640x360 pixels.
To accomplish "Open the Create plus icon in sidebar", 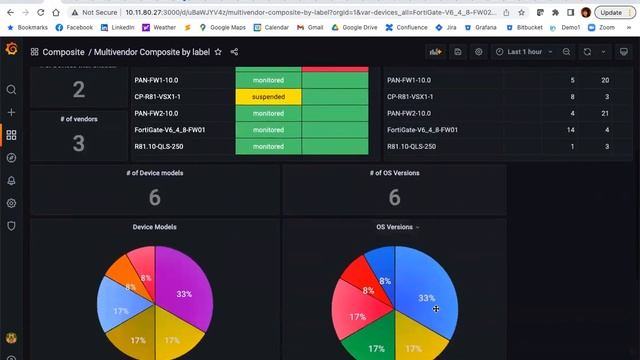I will [x=11, y=112].
